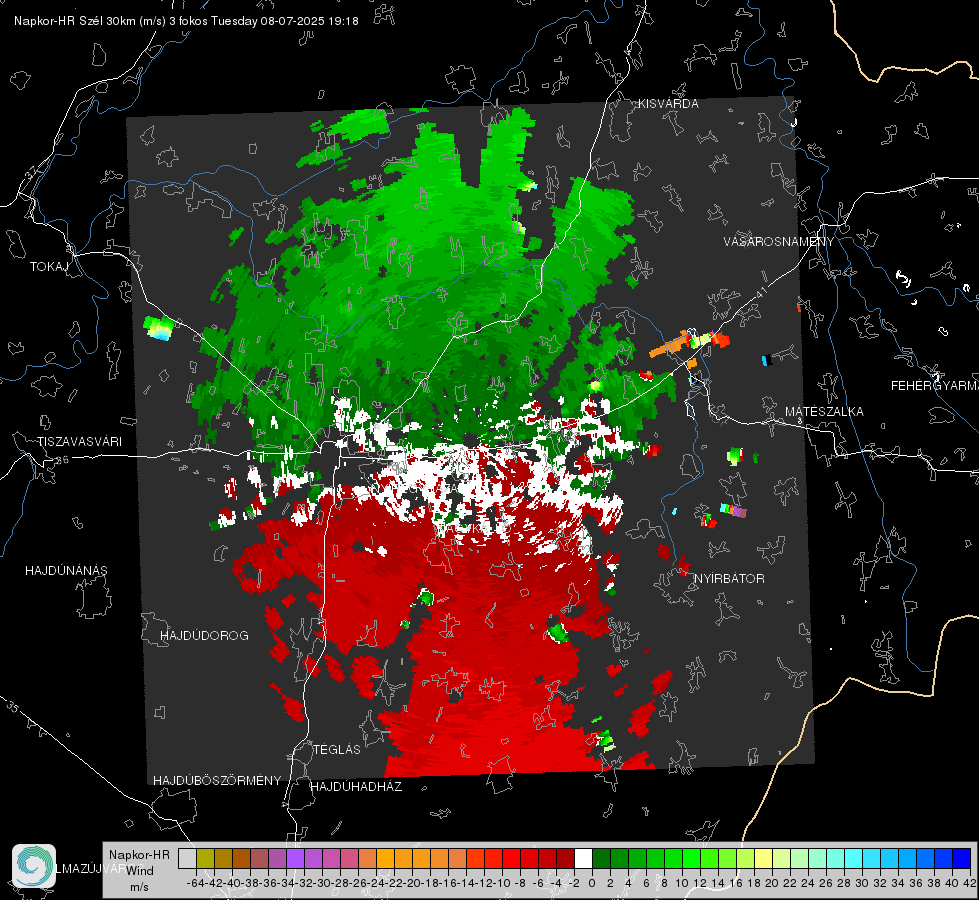Click the -64 value on the legend scale
The width and height of the screenshot is (979, 900).
[x=195, y=883]
